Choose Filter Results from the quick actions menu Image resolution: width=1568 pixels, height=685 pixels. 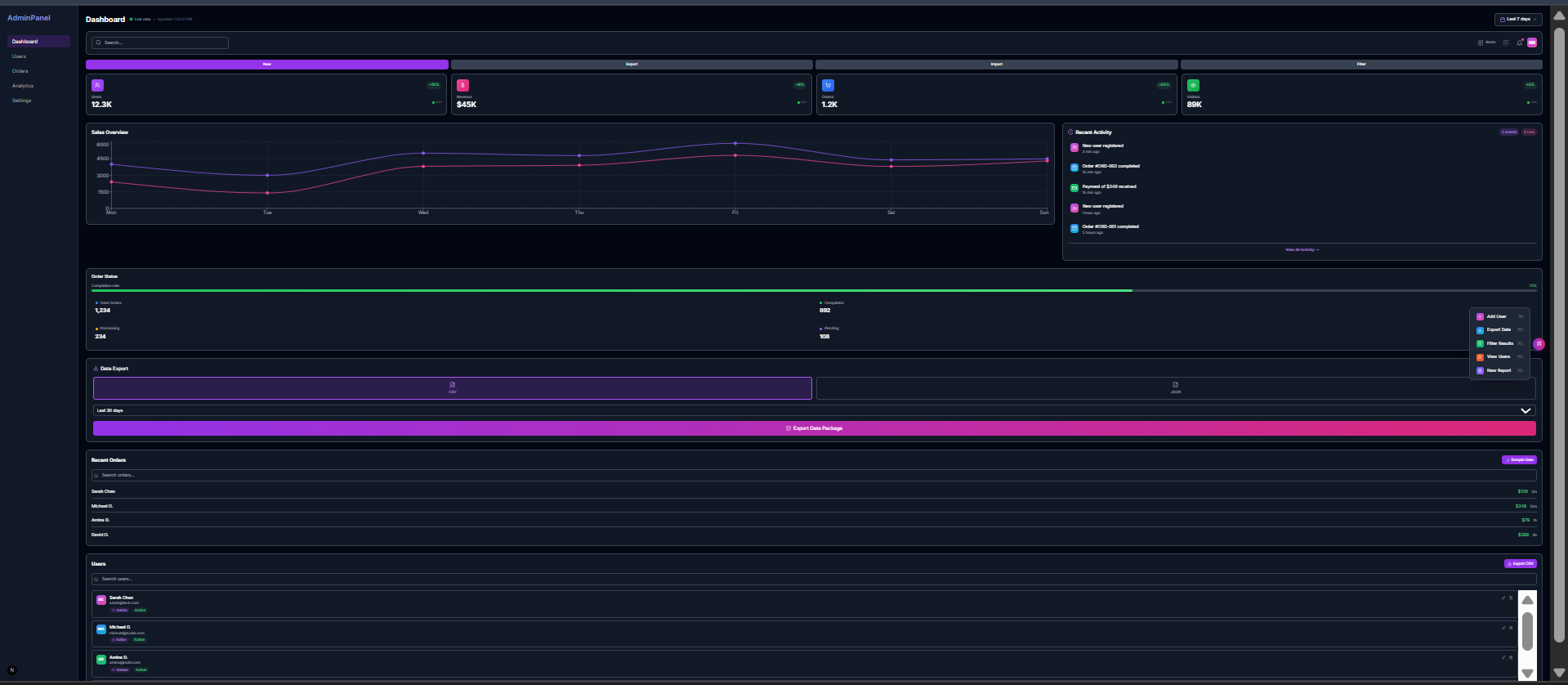click(x=1499, y=343)
